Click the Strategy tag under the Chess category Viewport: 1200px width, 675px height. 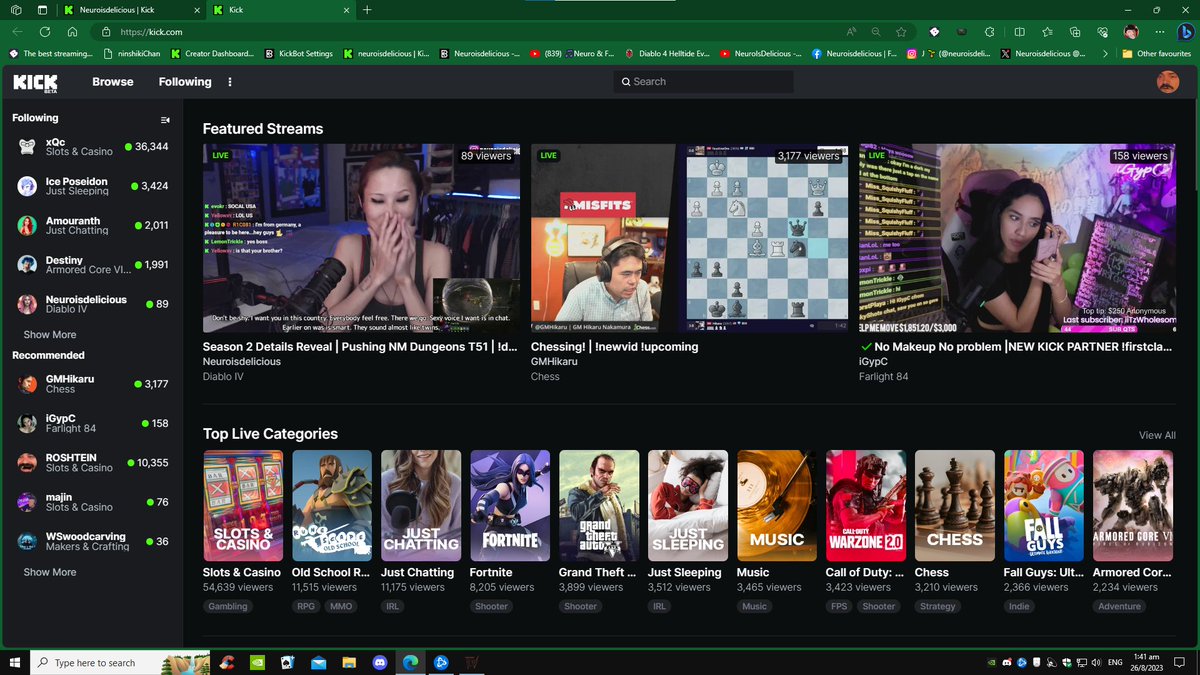click(938, 606)
